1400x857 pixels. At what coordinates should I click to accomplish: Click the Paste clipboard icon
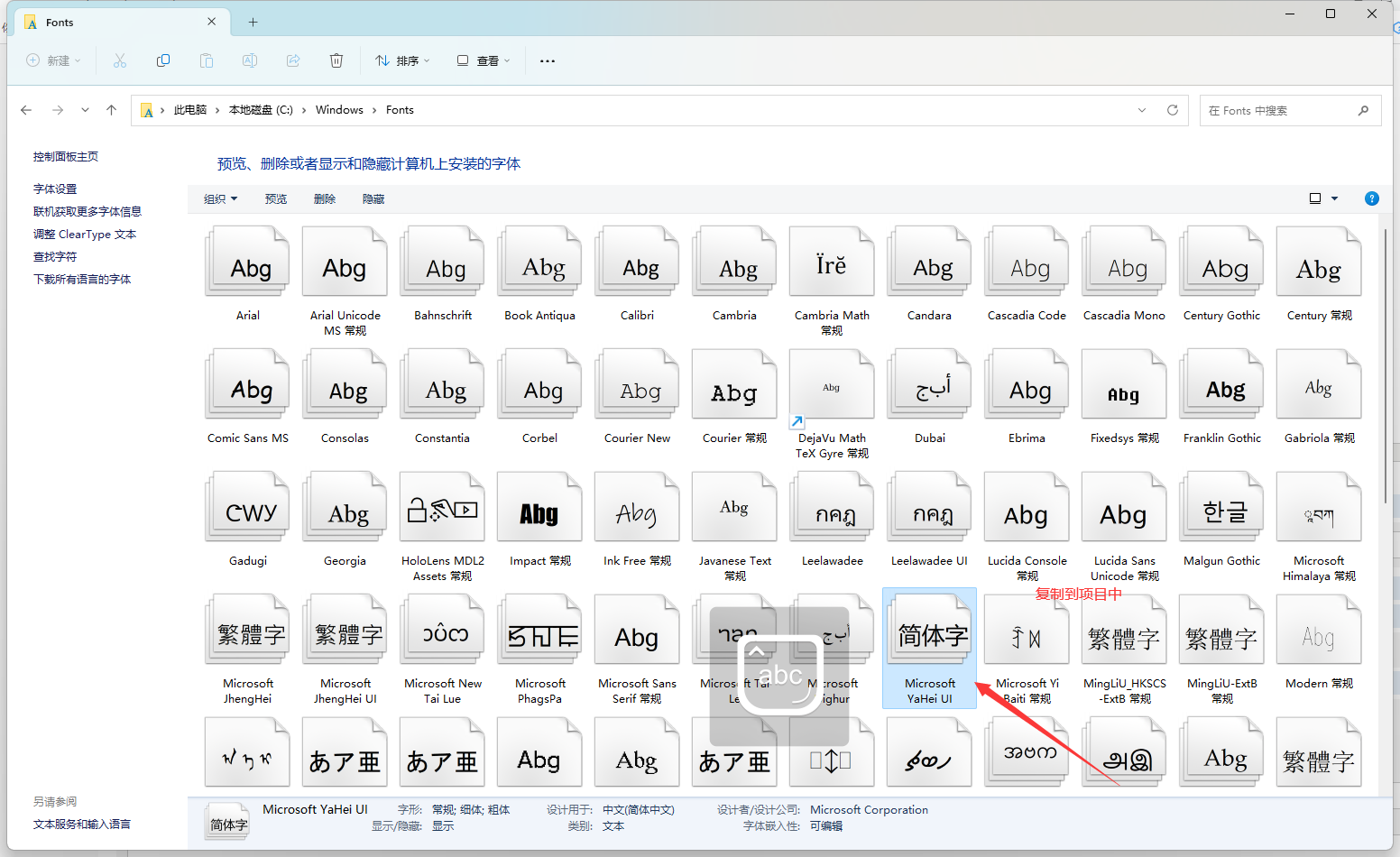207,60
